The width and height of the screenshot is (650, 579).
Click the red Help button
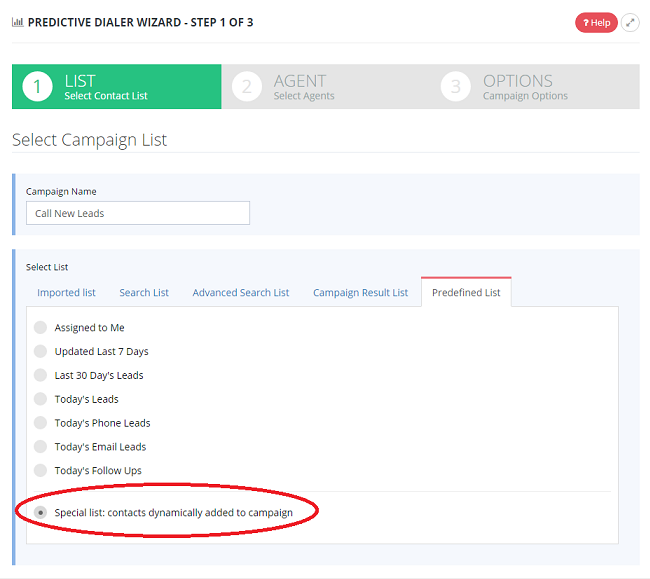point(596,23)
